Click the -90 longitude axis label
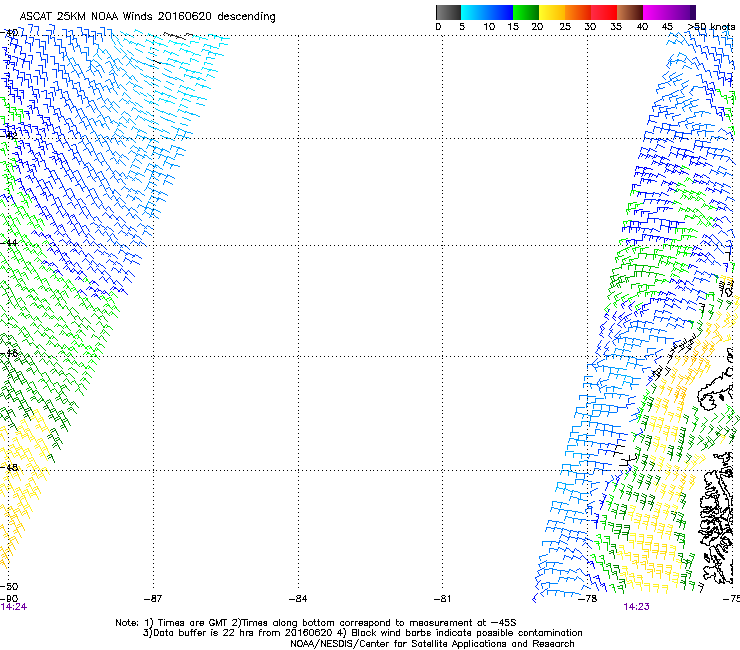 9,599
